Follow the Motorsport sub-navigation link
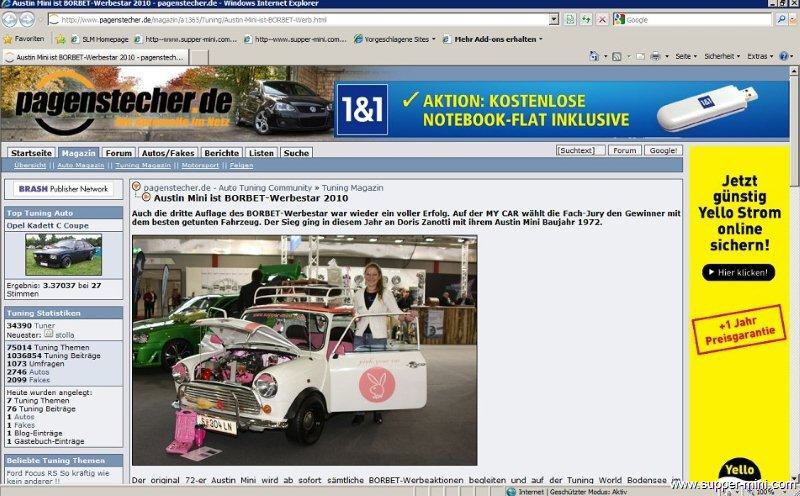The height and width of the screenshot is (496, 800). pos(200,165)
